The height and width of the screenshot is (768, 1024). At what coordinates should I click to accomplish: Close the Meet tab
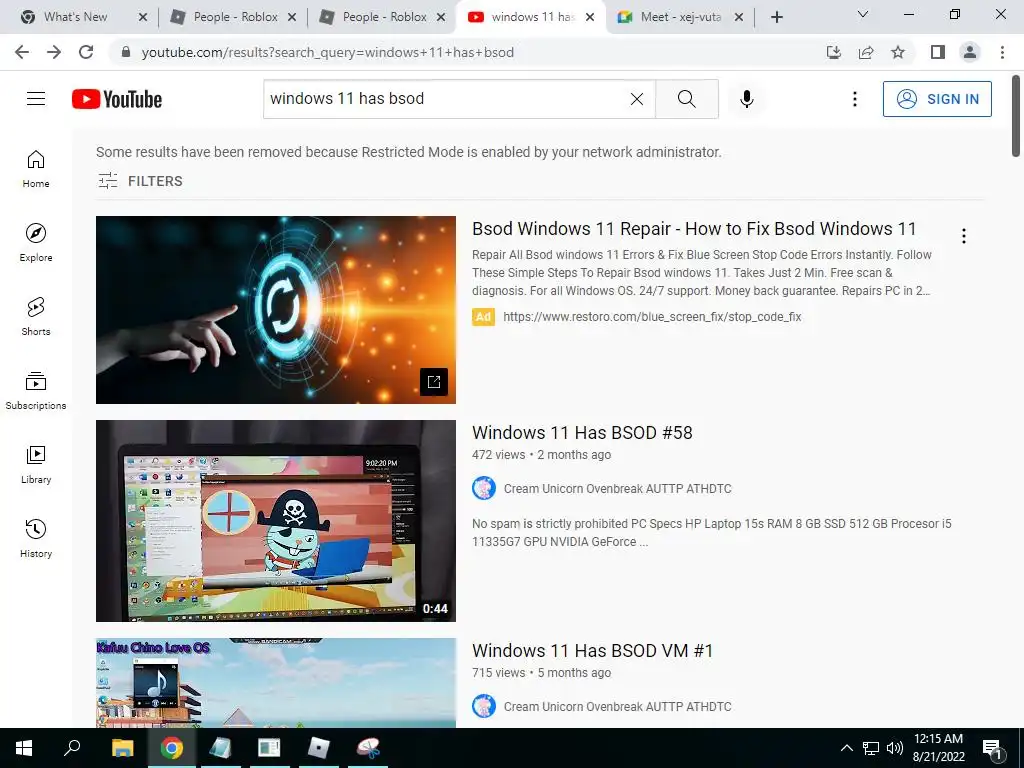739,17
